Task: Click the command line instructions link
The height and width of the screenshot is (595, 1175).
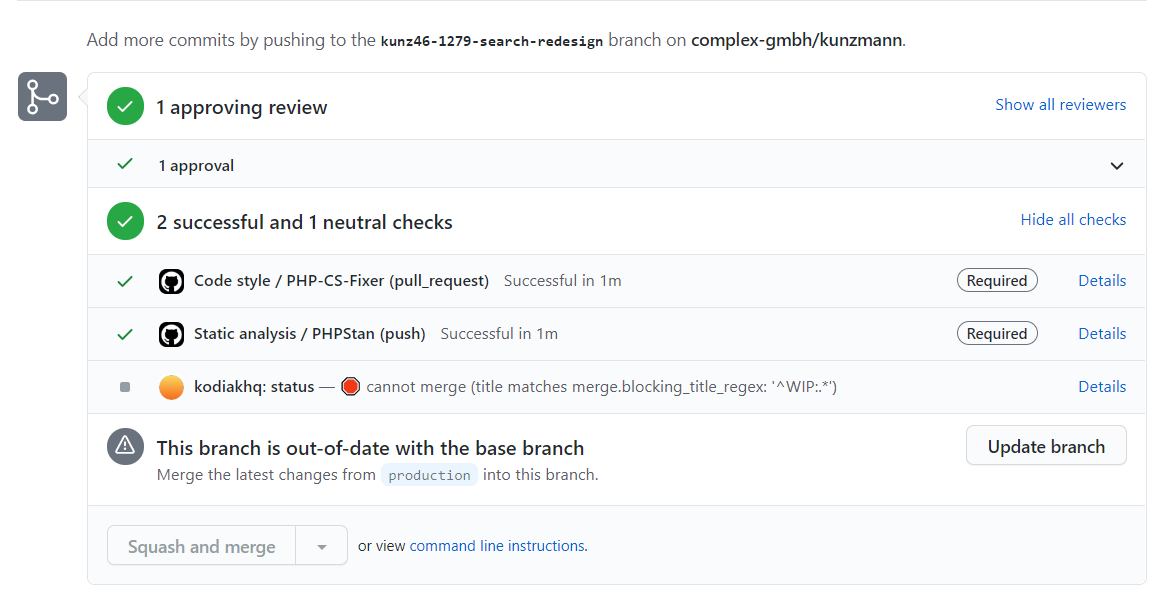Action: pyautogui.click(x=495, y=545)
